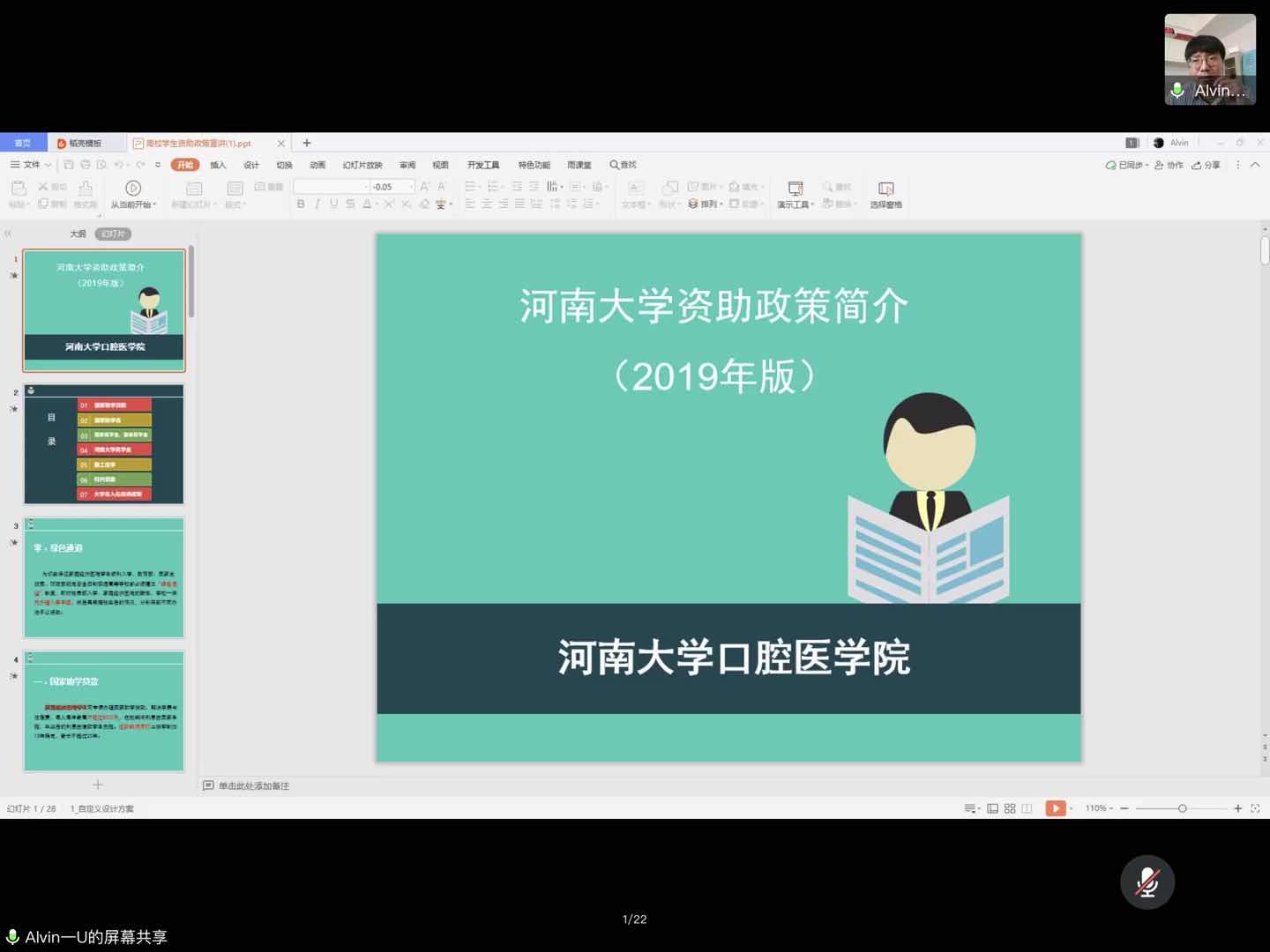Click the new slide icon
This screenshot has height=952, width=1270.
pyautogui.click(x=194, y=188)
